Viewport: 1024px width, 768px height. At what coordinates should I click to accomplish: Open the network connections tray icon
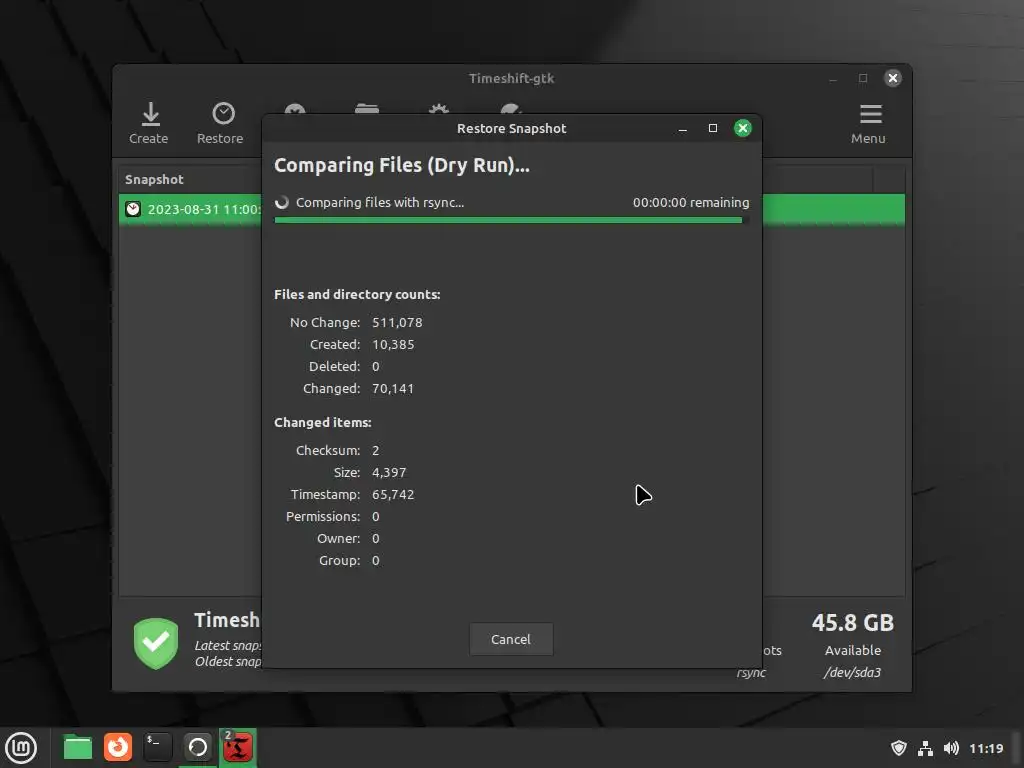coord(925,748)
